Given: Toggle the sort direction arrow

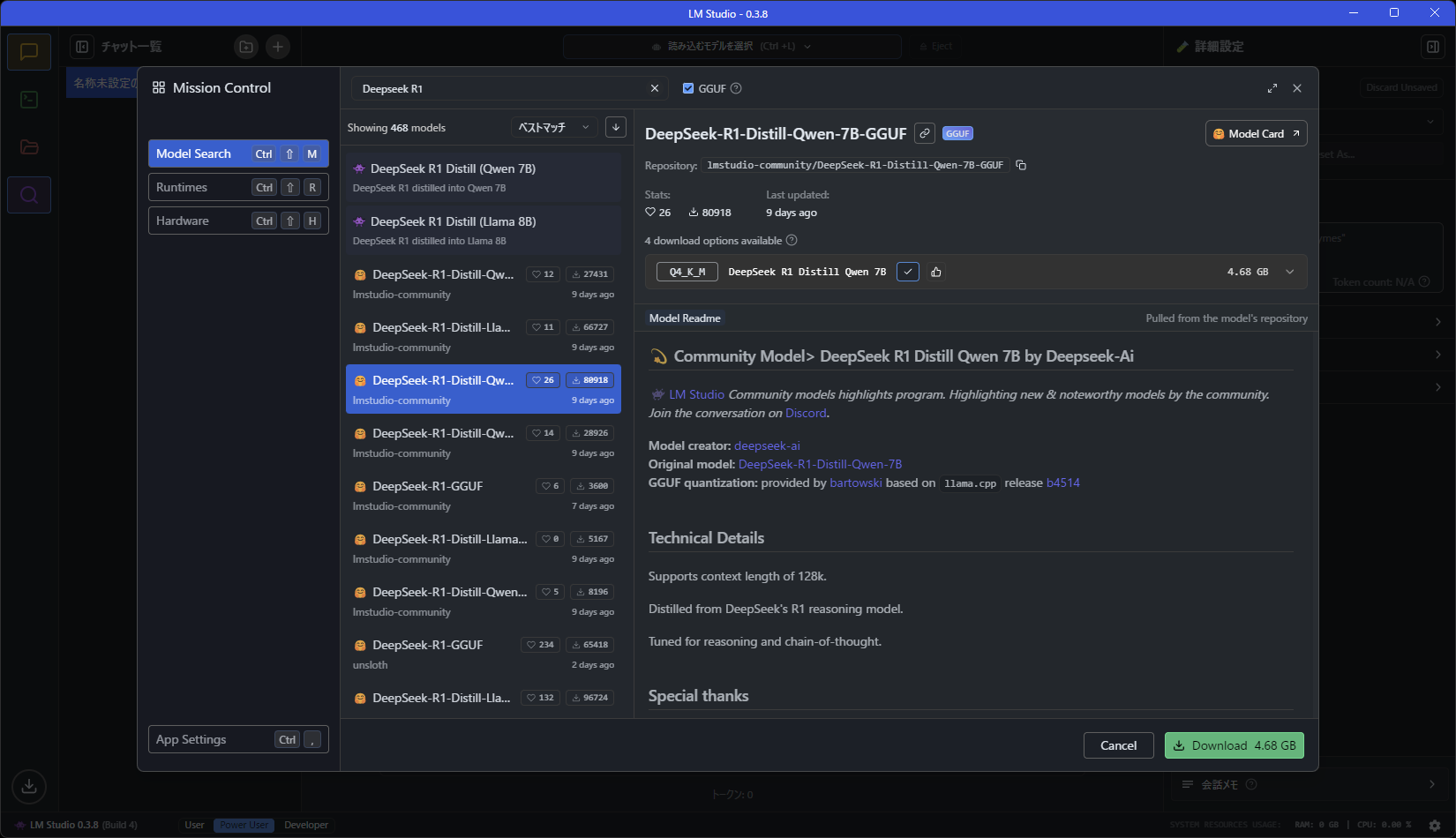Looking at the screenshot, I should (616, 128).
